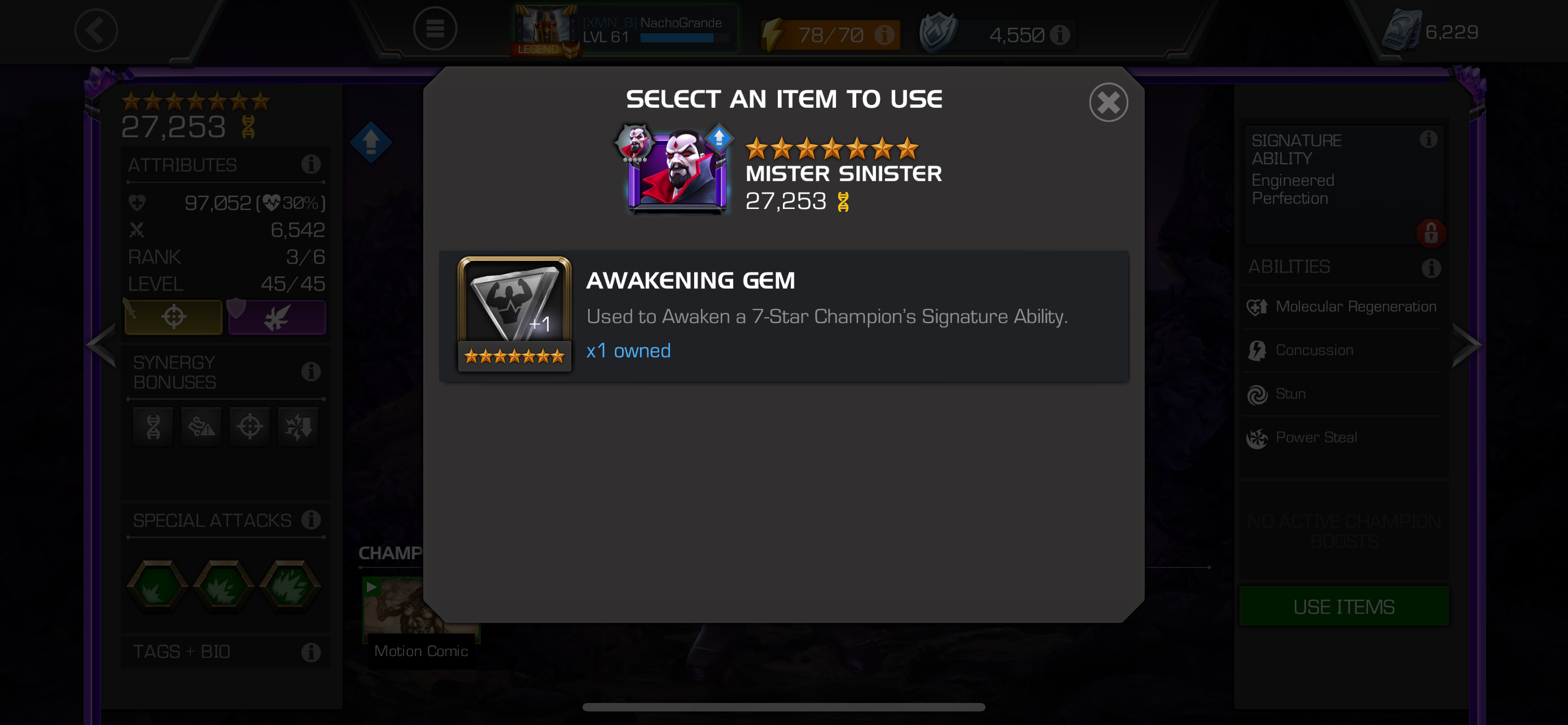The height and width of the screenshot is (725, 1568).
Task: Select the 7-Star Awakening Gem icon
Action: point(514,313)
